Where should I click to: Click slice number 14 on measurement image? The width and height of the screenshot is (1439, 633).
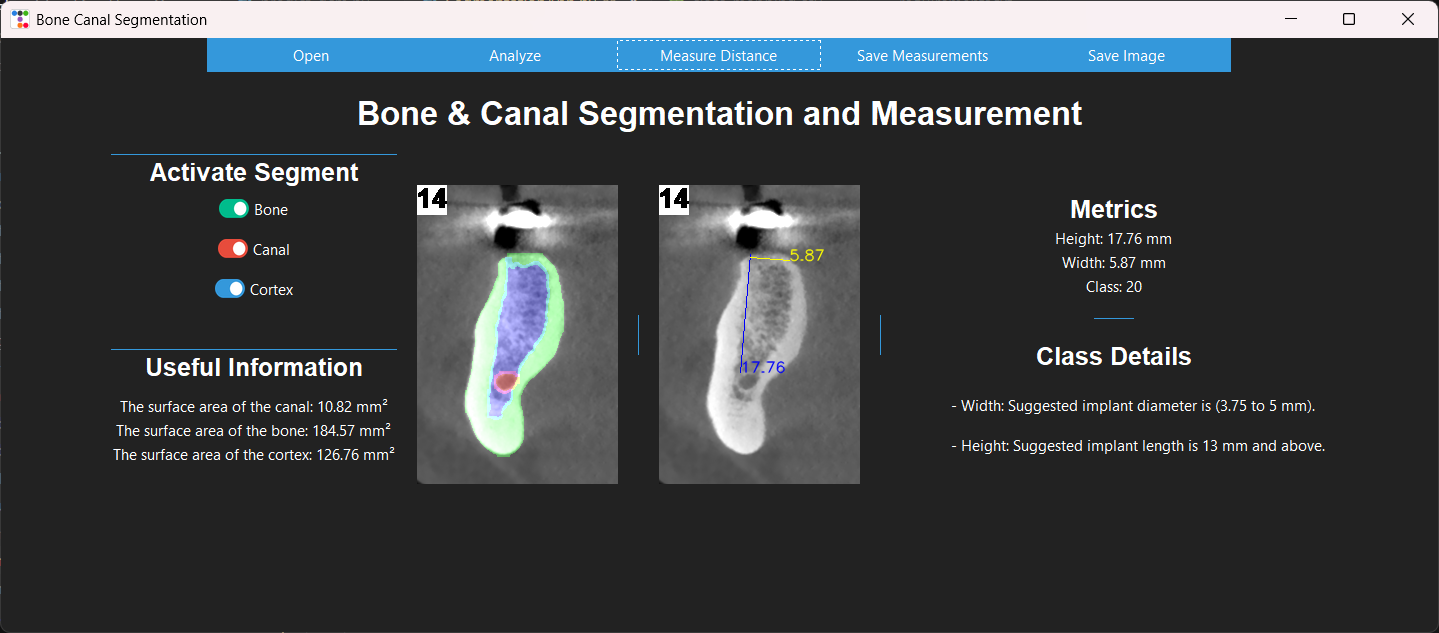tap(674, 200)
